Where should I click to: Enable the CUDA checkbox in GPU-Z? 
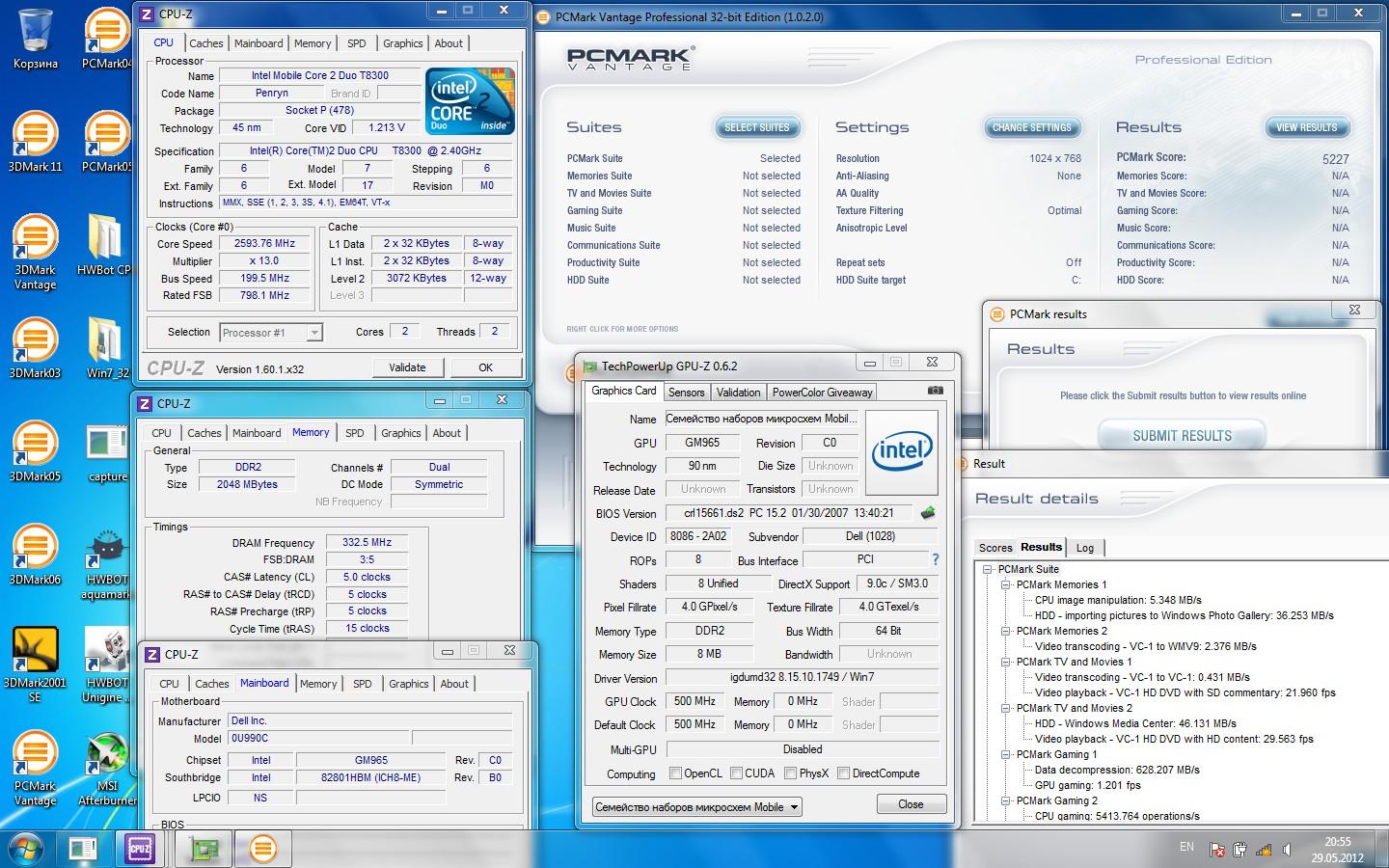(x=737, y=773)
